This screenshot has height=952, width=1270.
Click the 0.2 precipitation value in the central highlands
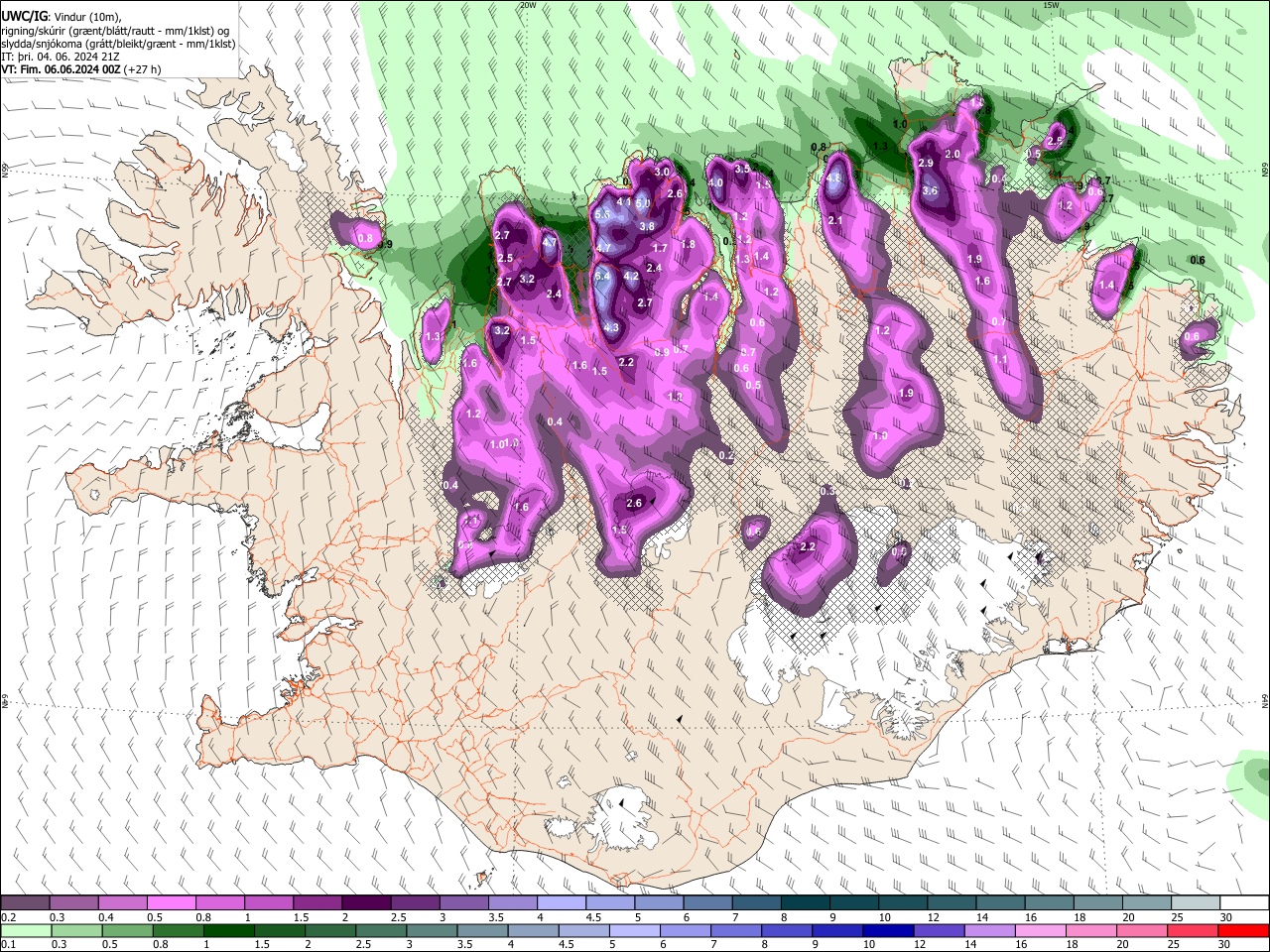click(x=725, y=456)
